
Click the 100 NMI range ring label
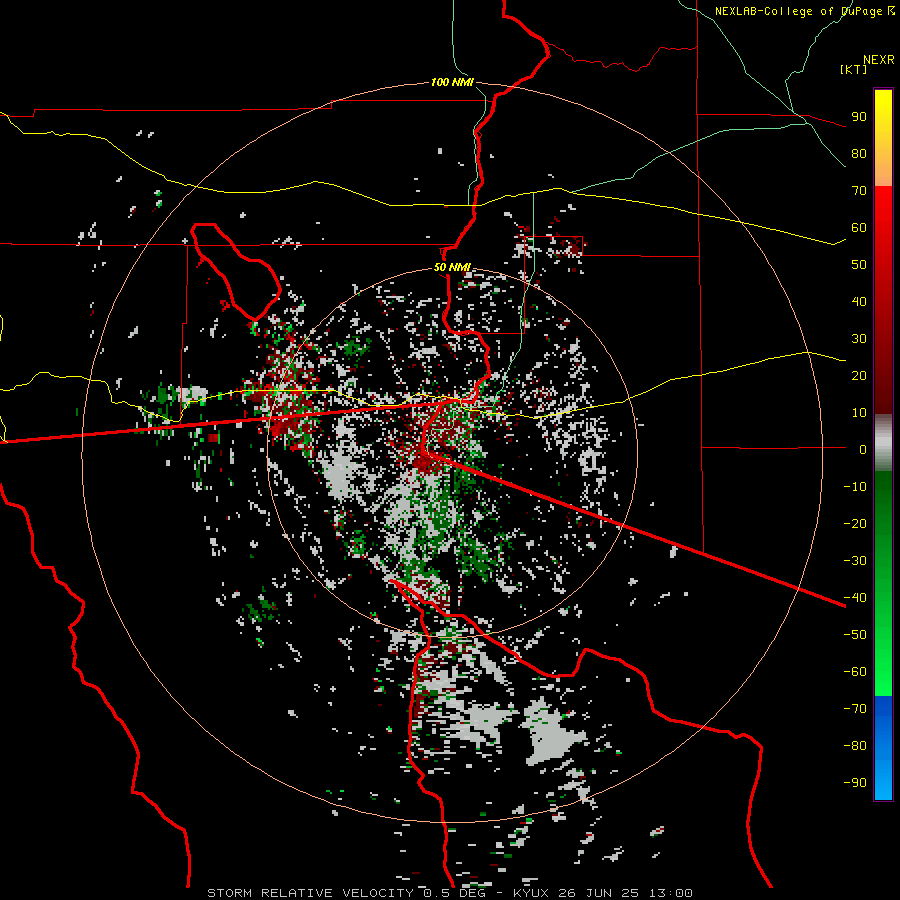[x=452, y=82]
